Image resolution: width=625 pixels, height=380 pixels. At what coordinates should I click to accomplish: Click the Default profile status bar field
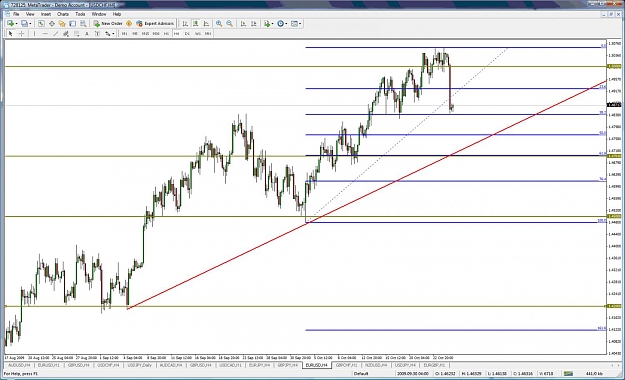point(373,374)
